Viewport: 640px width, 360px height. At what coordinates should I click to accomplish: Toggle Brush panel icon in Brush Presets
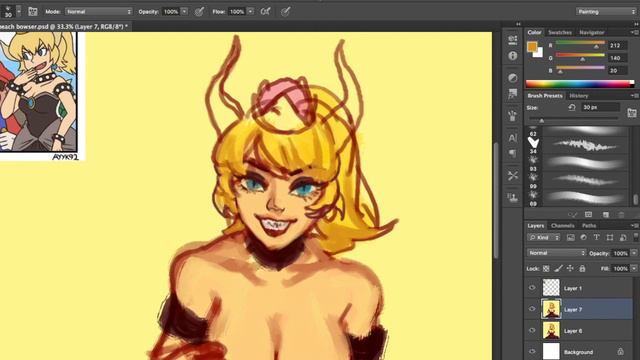tap(631, 113)
